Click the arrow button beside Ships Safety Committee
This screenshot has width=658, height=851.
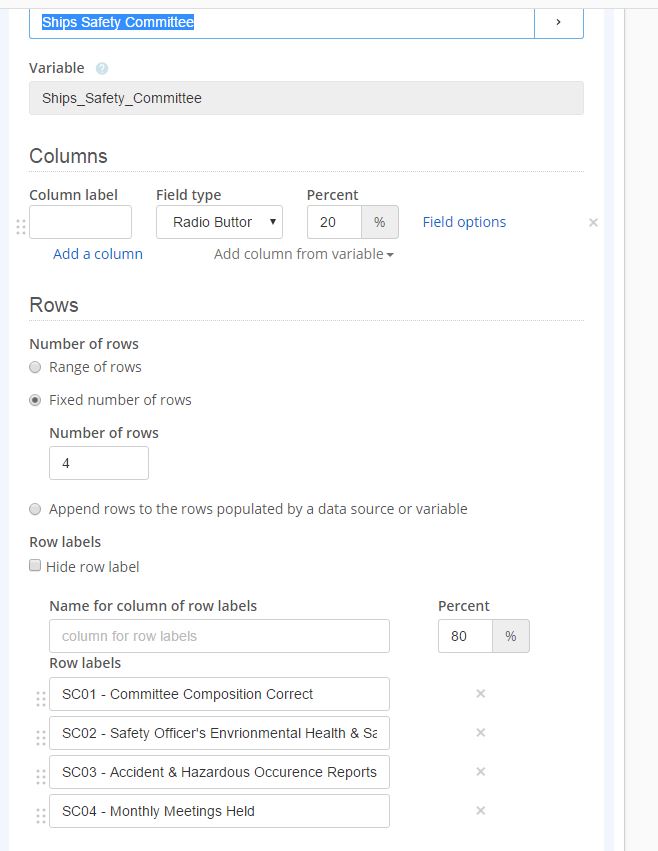click(558, 22)
